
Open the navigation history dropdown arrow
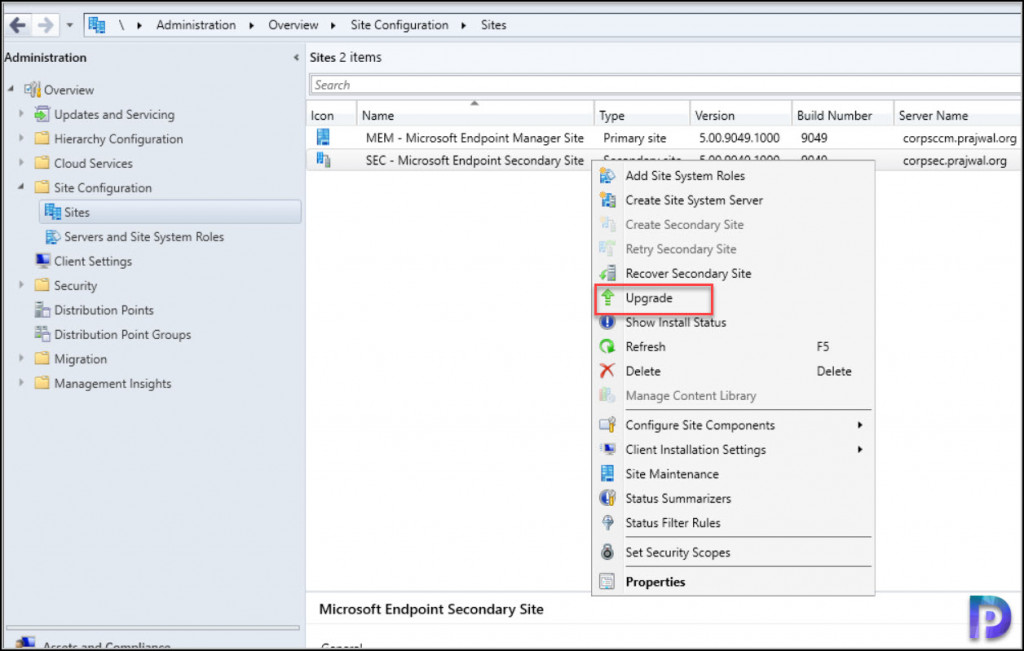pos(69,25)
